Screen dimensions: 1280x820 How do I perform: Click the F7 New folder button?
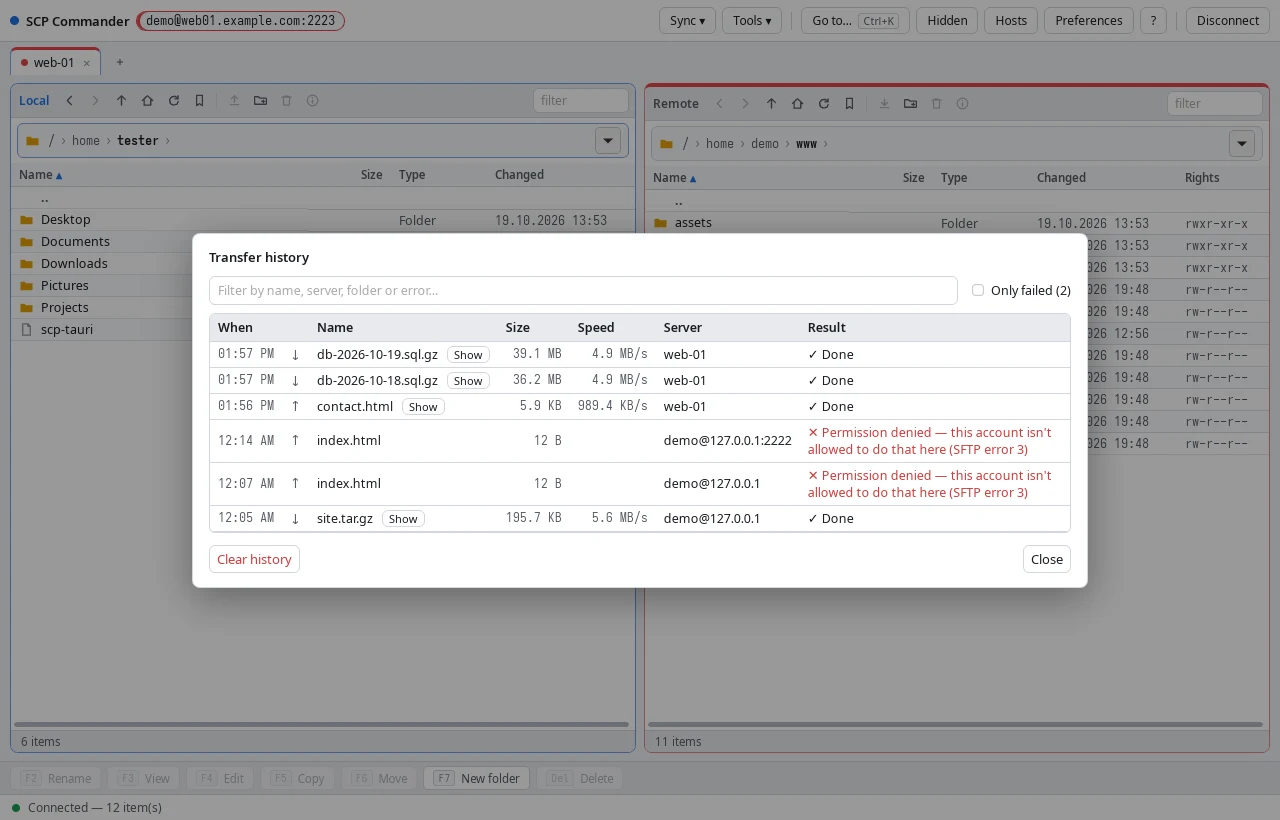pos(476,778)
